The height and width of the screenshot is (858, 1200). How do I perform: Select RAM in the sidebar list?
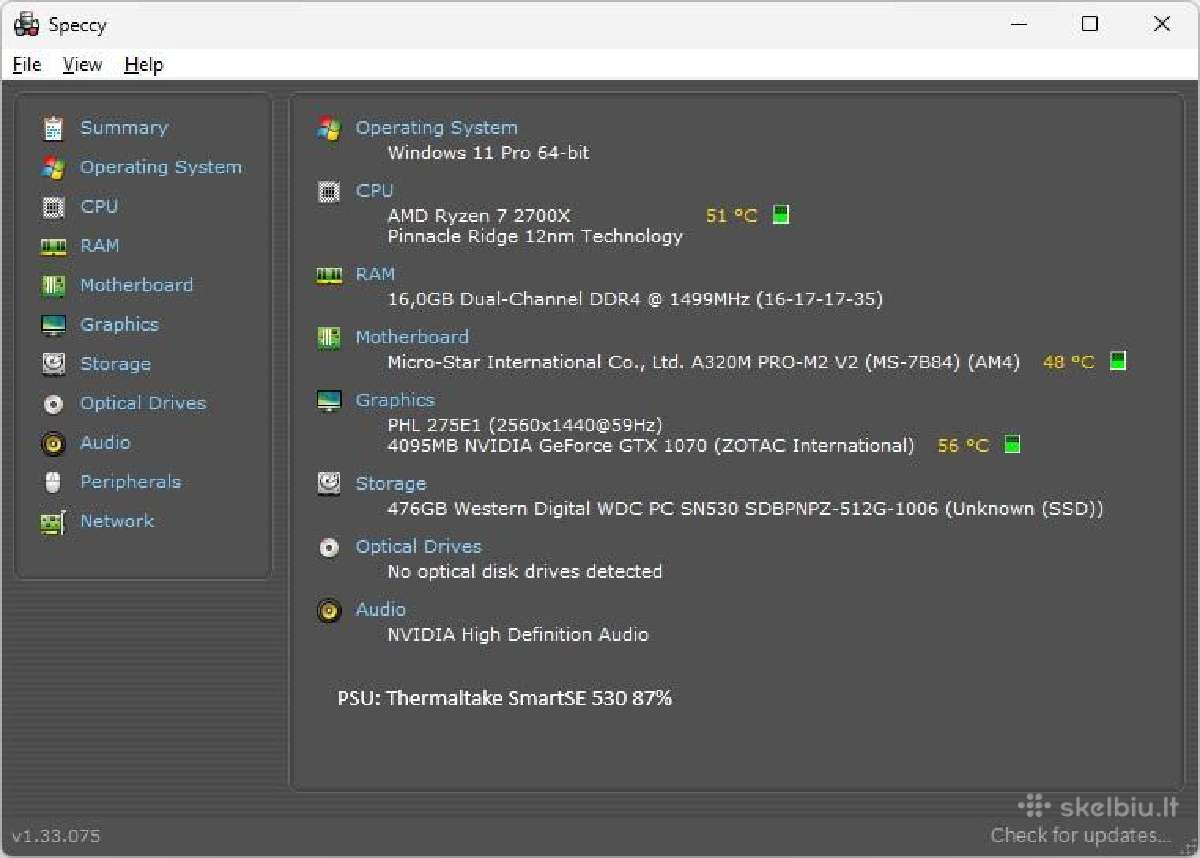99,245
